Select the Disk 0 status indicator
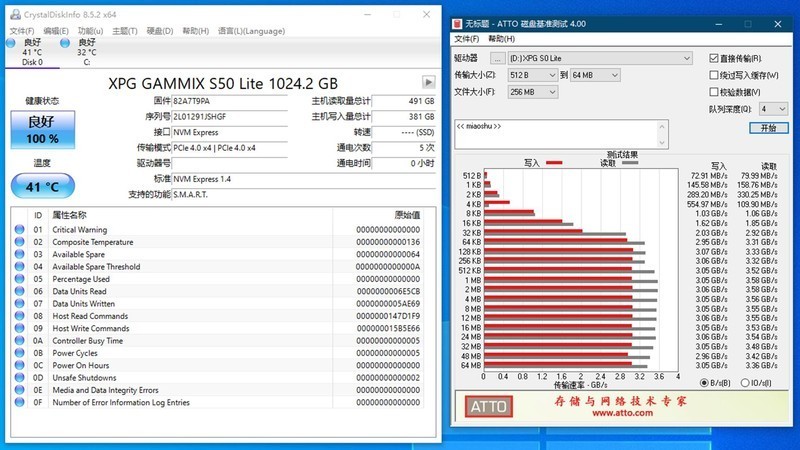This screenshot has width=800, height=450. (x=11, y=43)
